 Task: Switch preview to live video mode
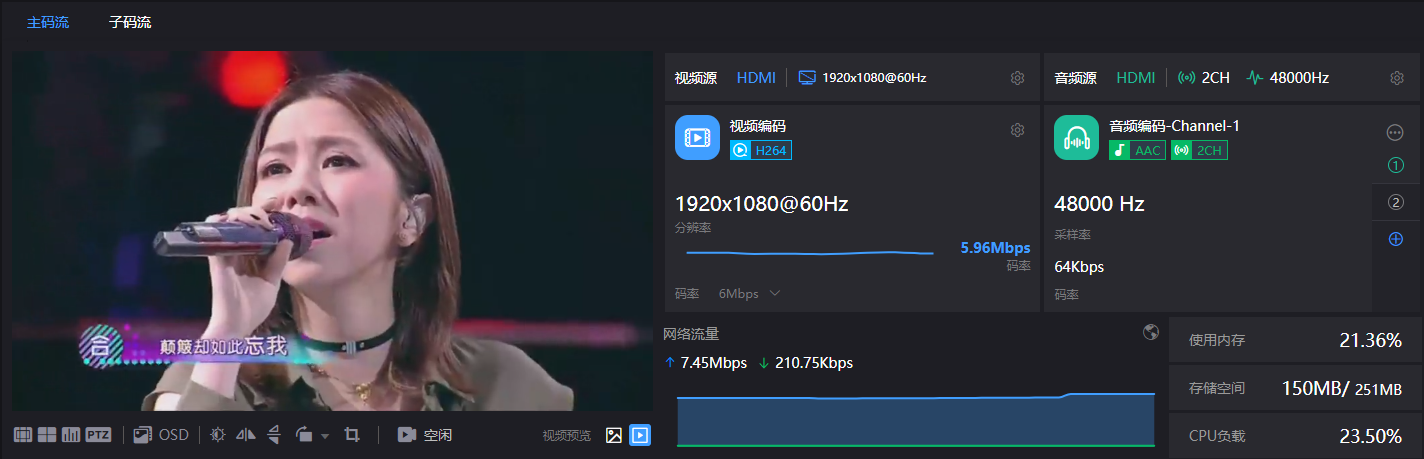(x=640, y=435)
